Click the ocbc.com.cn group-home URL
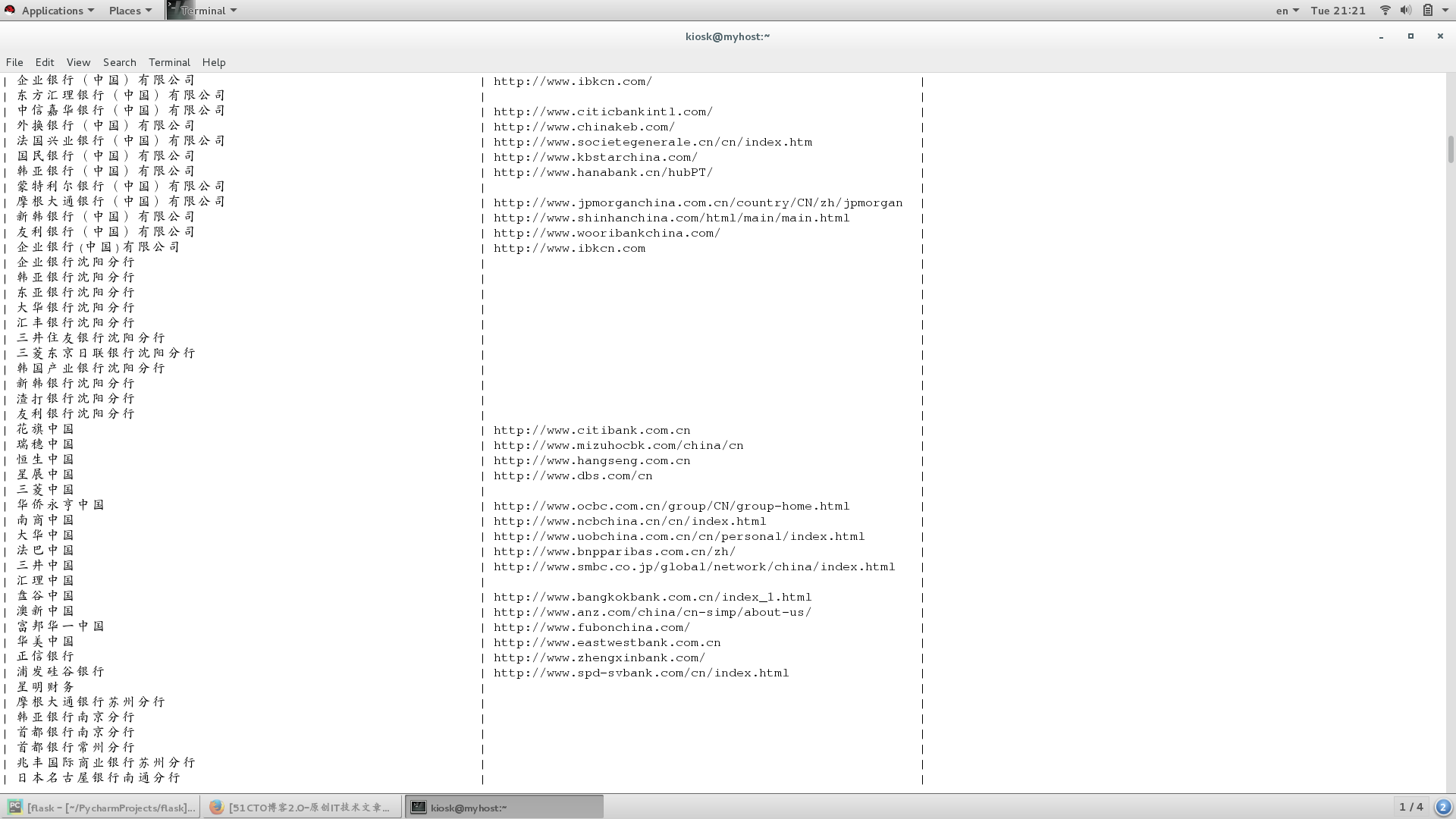This screenshot has height=819, width=1456. coord(671,506)
